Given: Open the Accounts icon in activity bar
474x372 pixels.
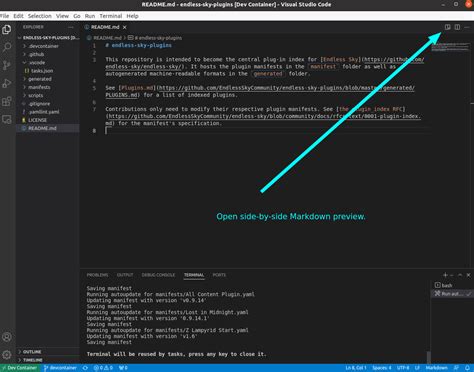Looking at the screenshot, I should [7, 337].
